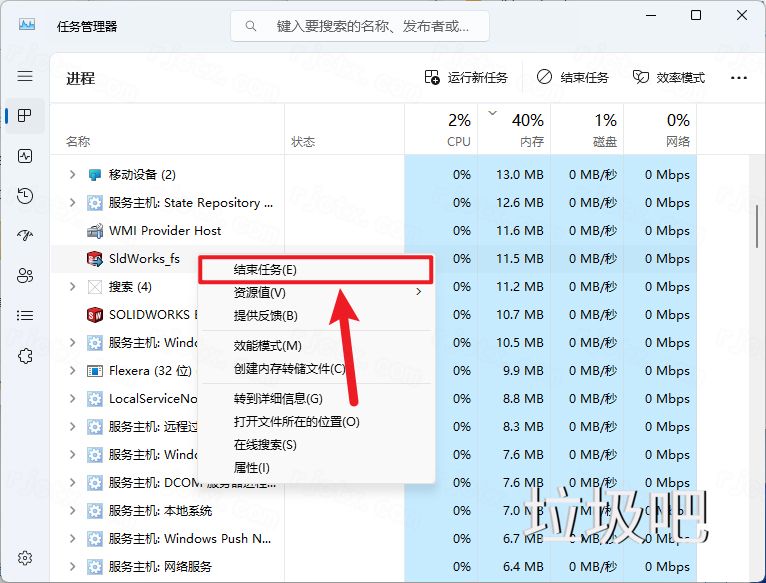Open Task Manager settings gear
Screen dimensions: 766x583
point(25,557)
